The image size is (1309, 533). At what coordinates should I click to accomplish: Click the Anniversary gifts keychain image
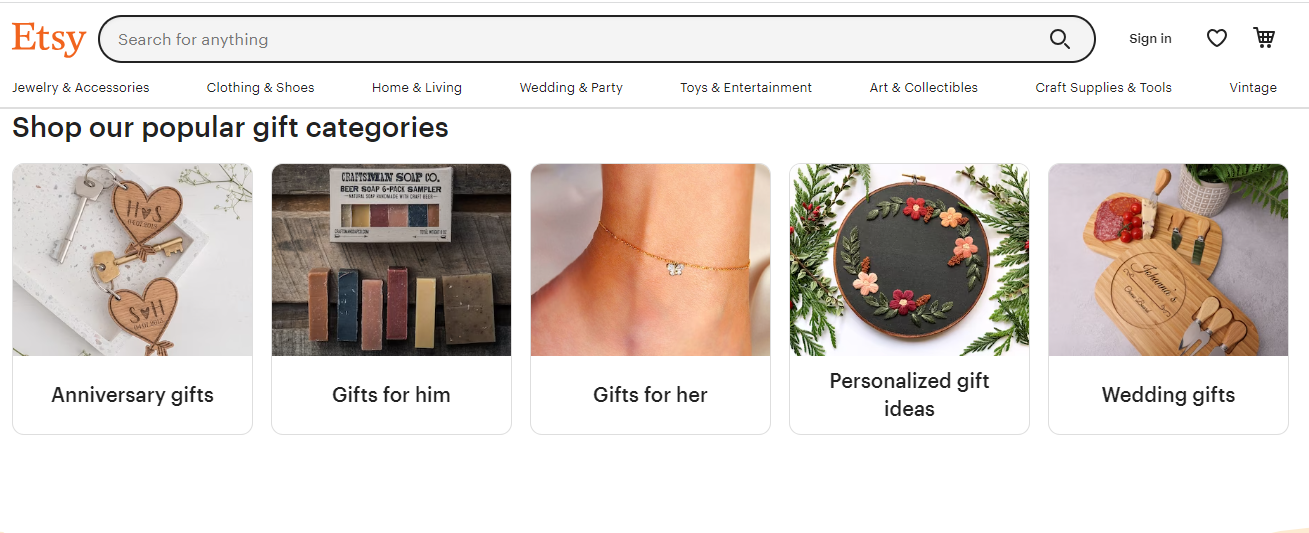pyautogui.click(x=132, y=260)
